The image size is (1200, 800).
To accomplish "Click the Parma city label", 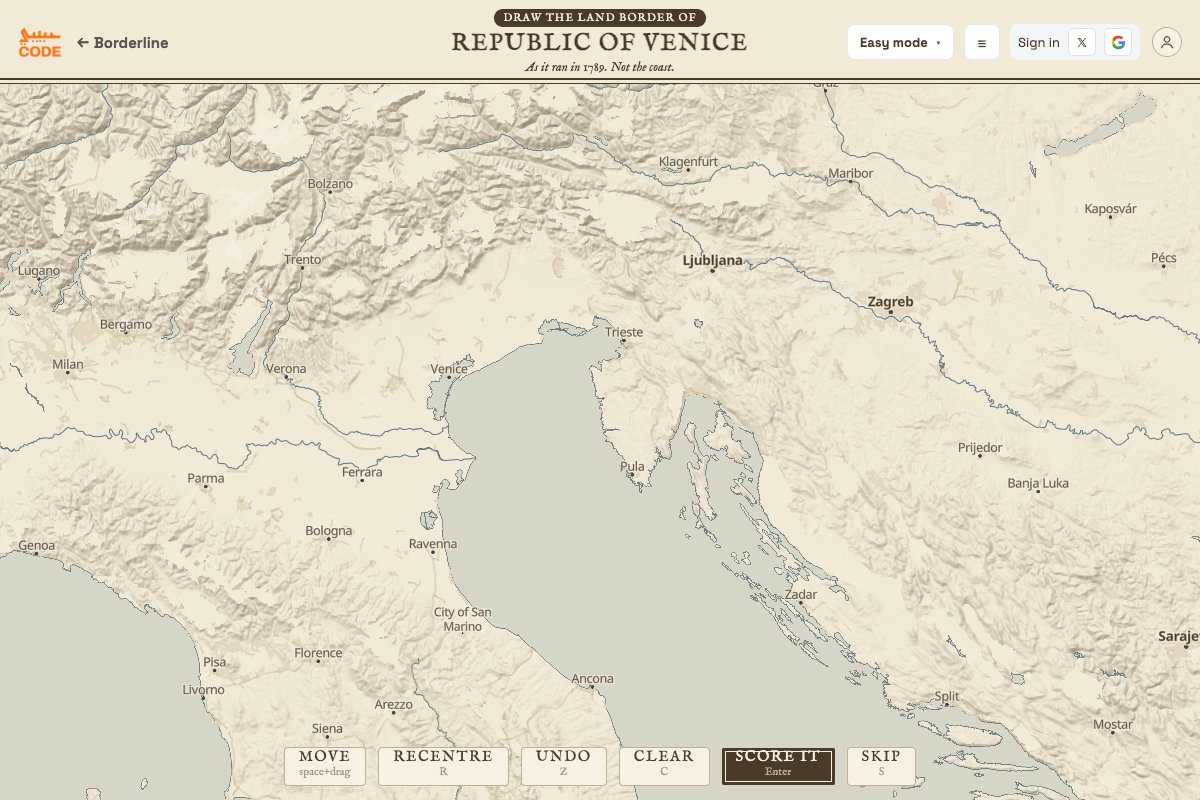I will point(206,478).
